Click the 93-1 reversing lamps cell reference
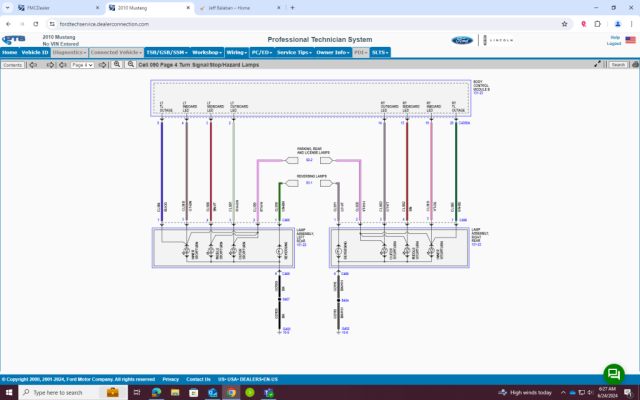Screen dimensions: 640x400 coord(309,183)
